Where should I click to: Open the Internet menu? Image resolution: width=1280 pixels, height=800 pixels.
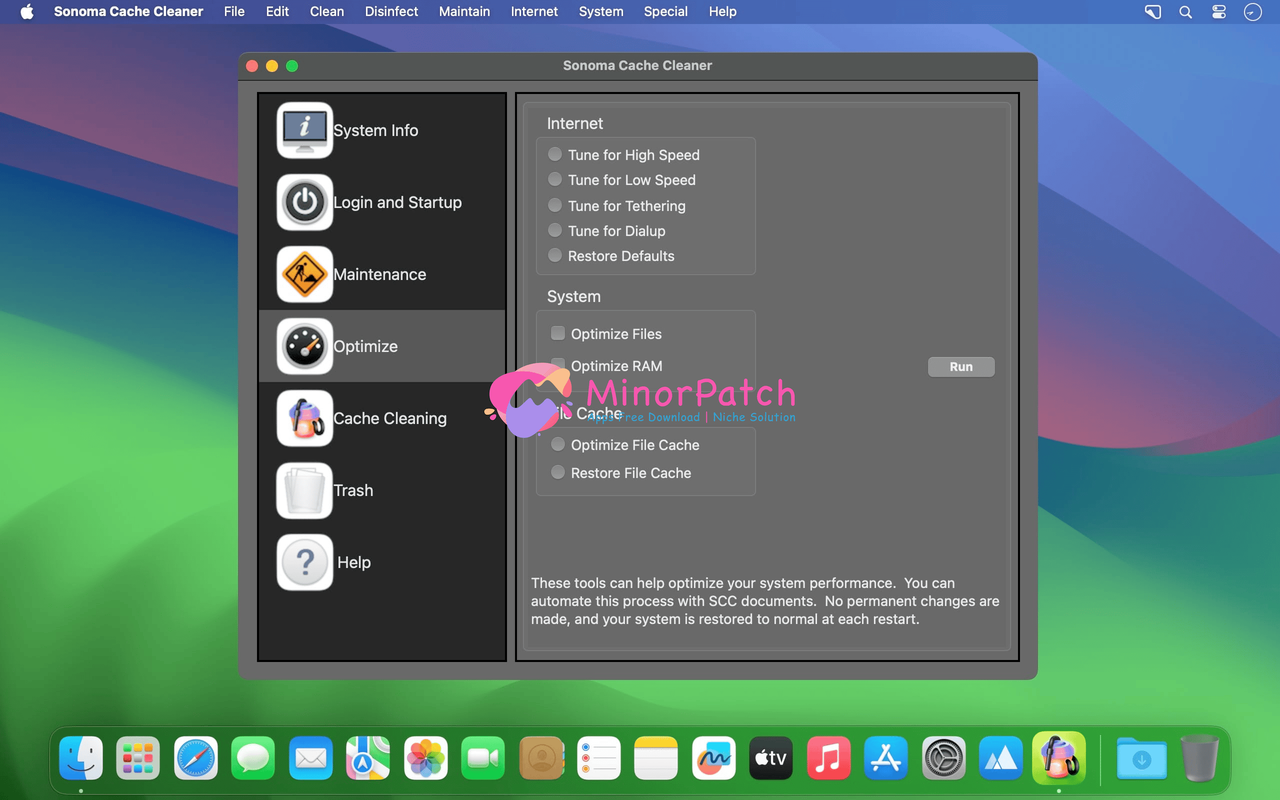535,12
